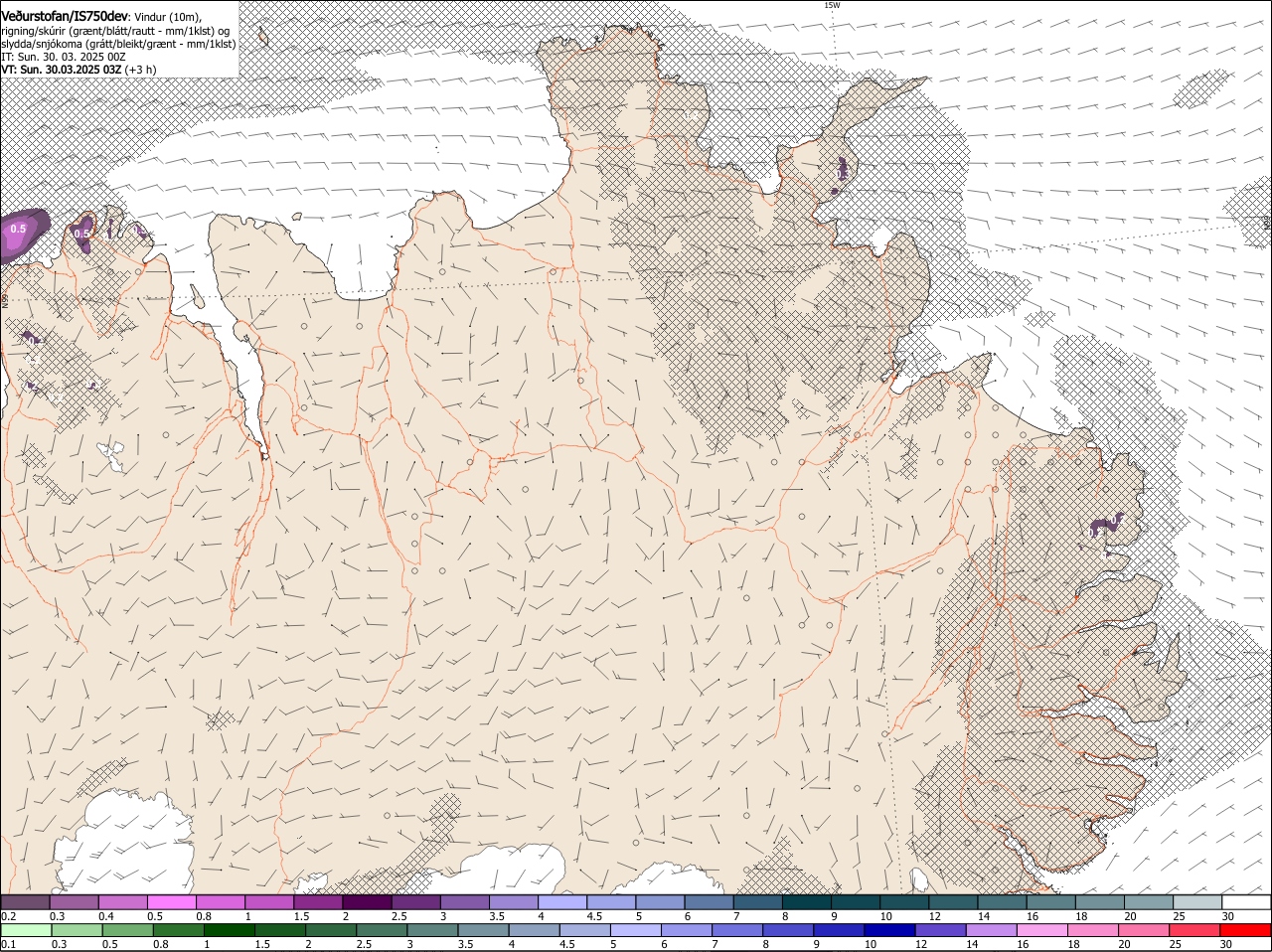Select white upper legend swatch after 30
The height and width of the screenshot is (952, 1272).
(1246, 902)
